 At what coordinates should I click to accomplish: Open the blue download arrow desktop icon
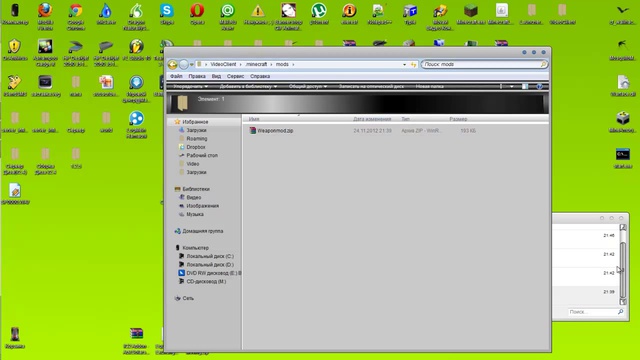(x=136, y=82)
